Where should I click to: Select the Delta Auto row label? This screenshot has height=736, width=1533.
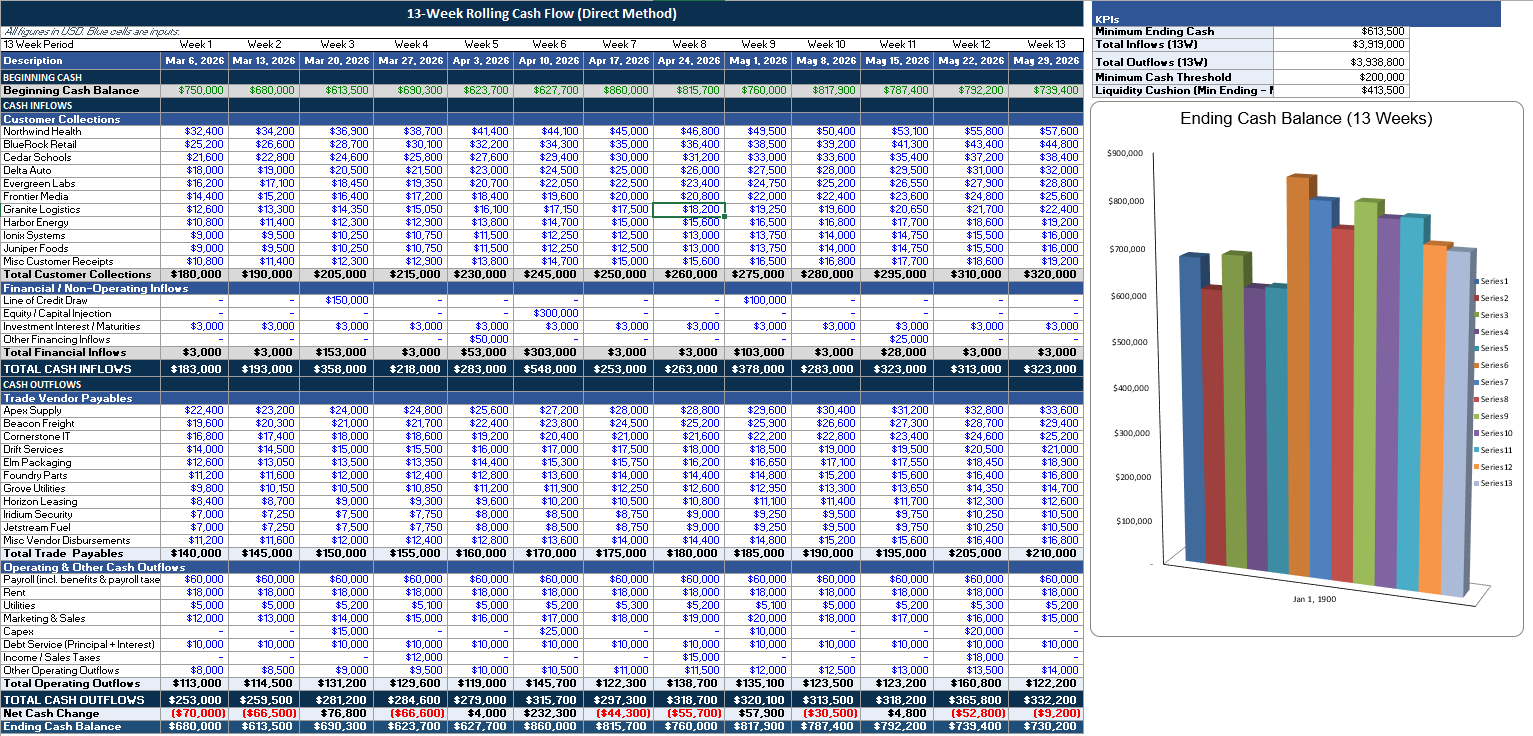coord(81,170)
